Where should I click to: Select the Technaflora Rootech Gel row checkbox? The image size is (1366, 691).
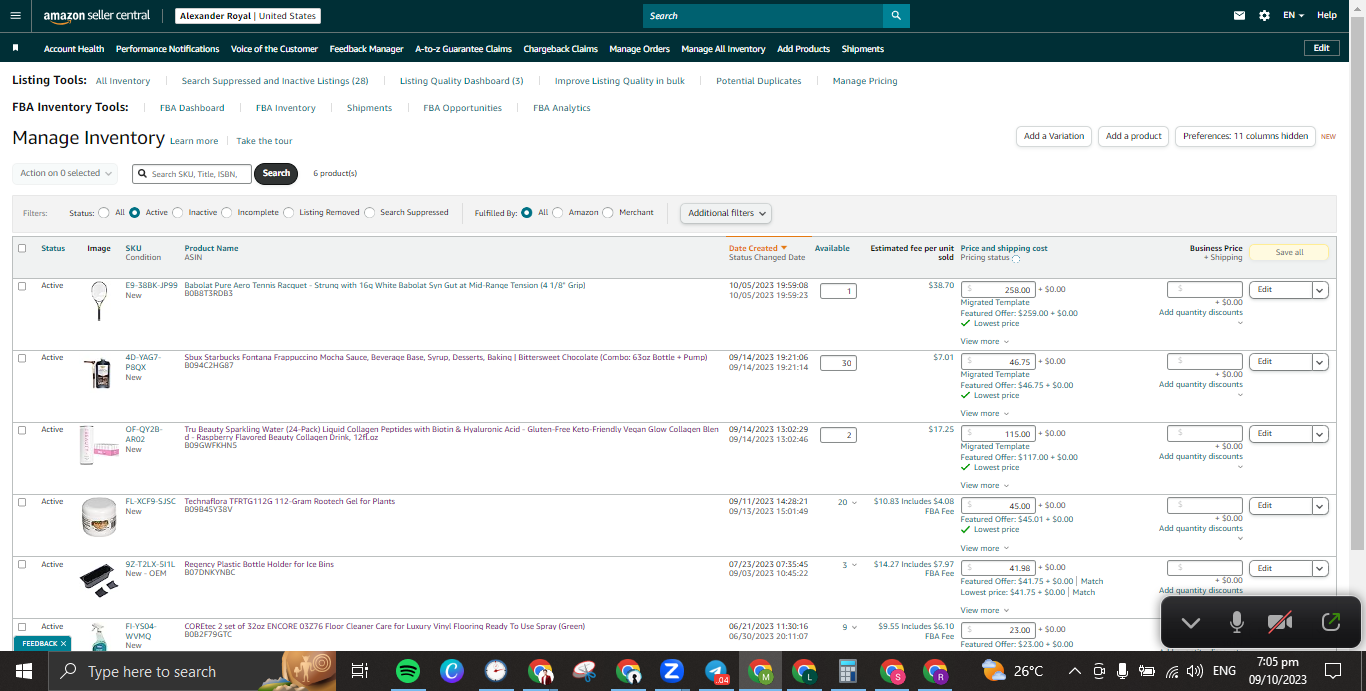(x=22, y=502)
